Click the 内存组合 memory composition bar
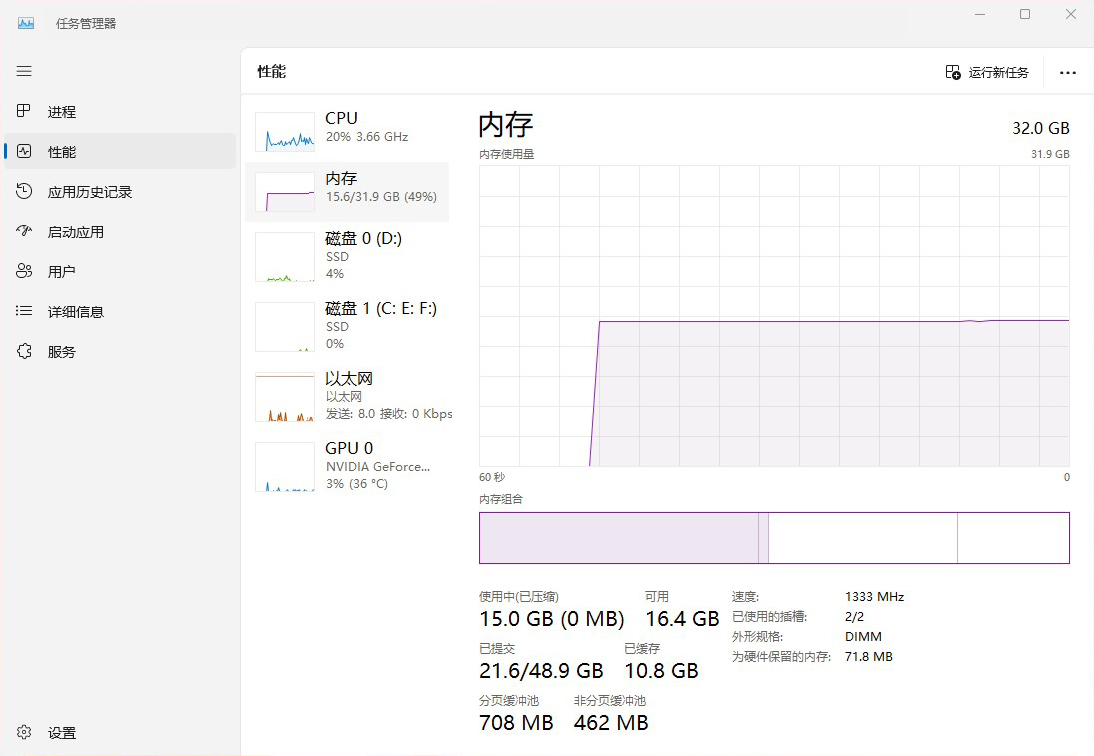The width and height of the screenshot is (1094, 756). coord(774,538)
